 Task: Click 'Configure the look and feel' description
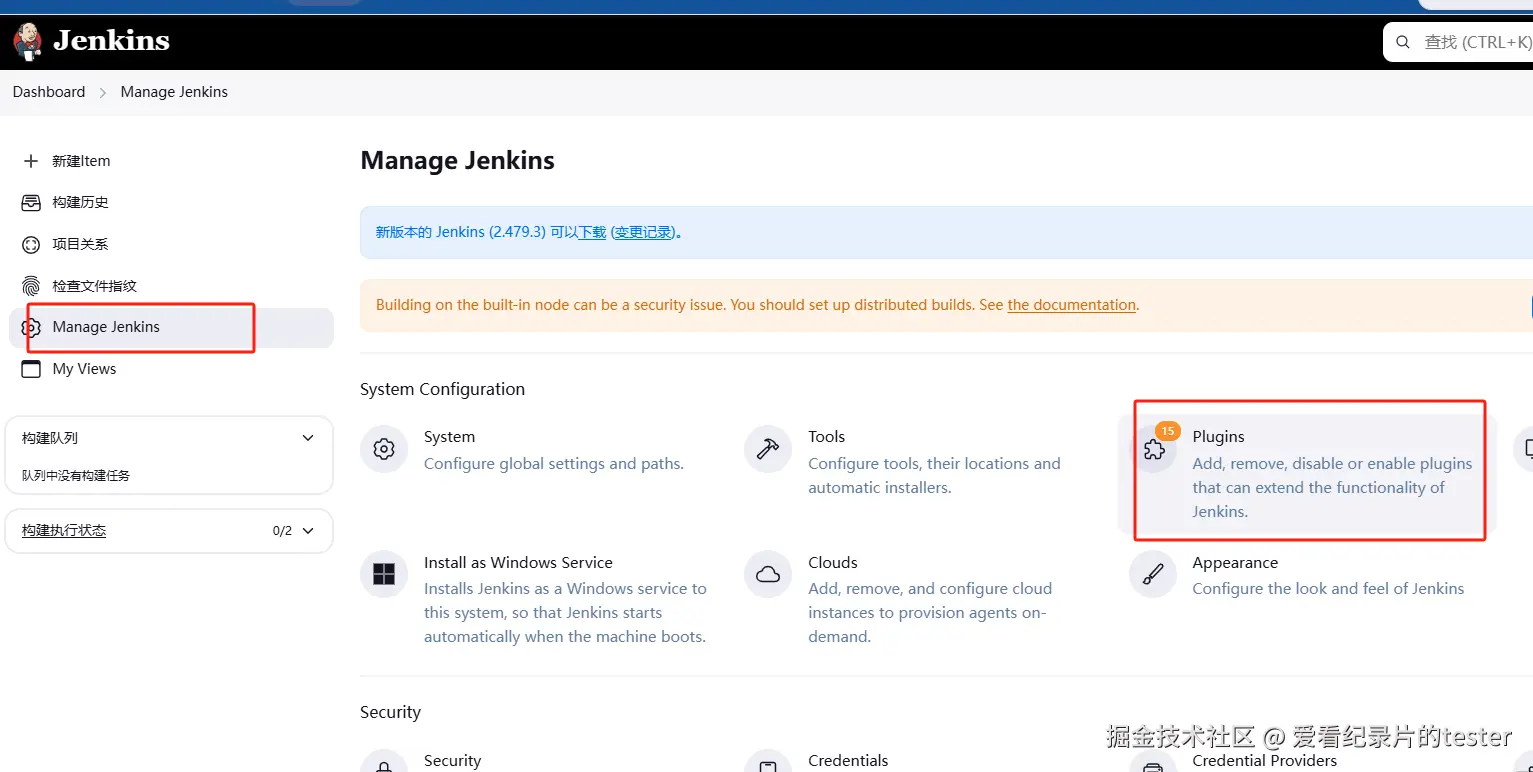[1328, 589]
